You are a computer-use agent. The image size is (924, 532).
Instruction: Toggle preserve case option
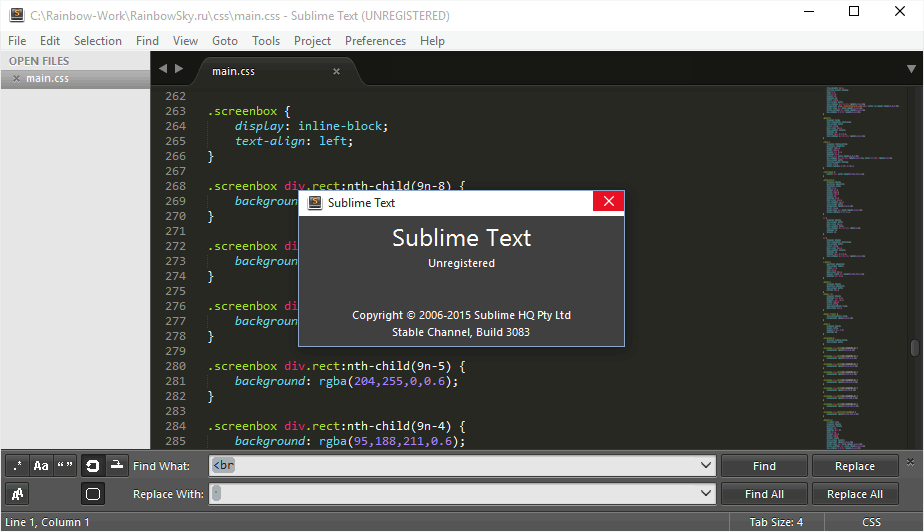18,494
